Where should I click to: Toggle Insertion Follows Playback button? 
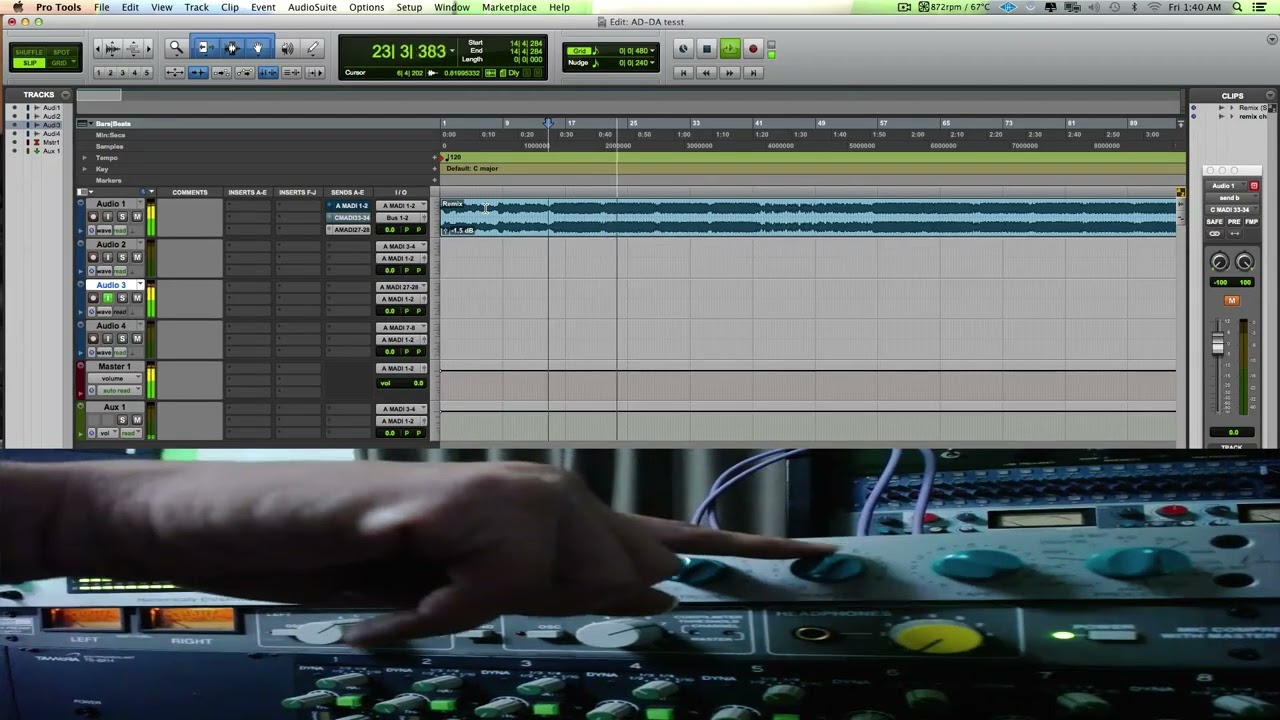coord(315,72)
